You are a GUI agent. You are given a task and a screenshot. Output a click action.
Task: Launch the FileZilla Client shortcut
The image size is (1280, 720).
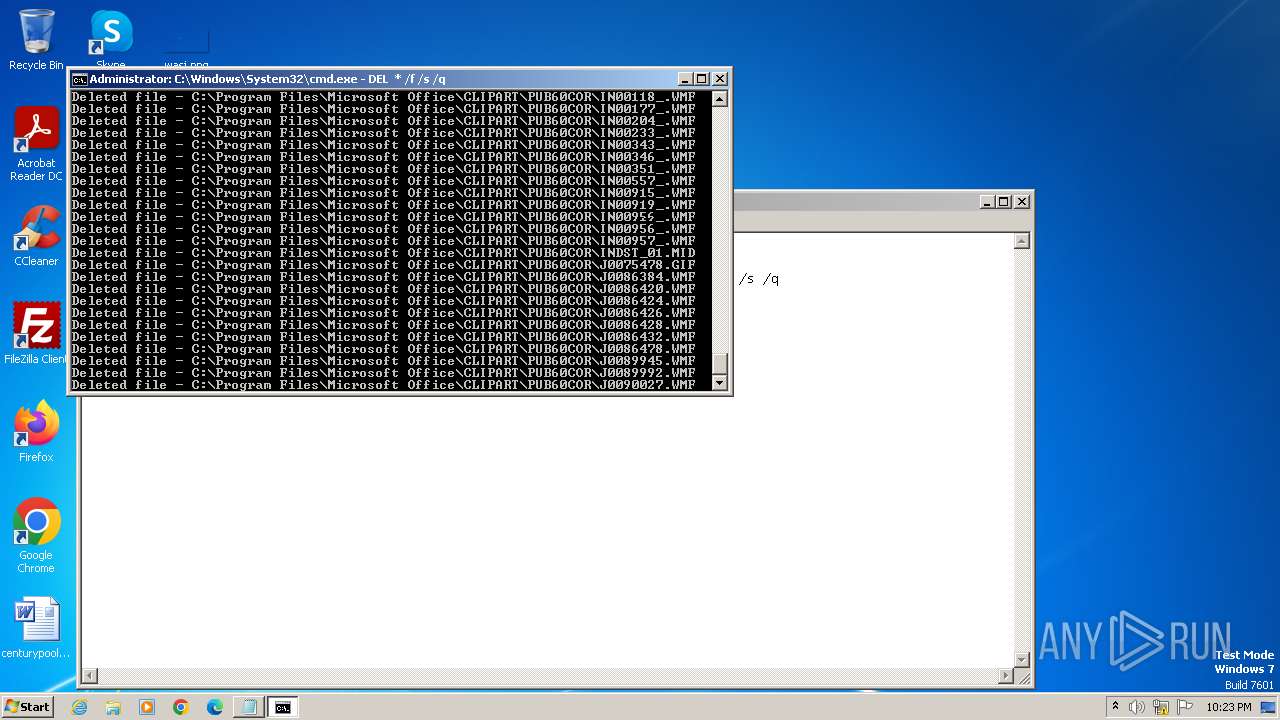click(36, 334)
